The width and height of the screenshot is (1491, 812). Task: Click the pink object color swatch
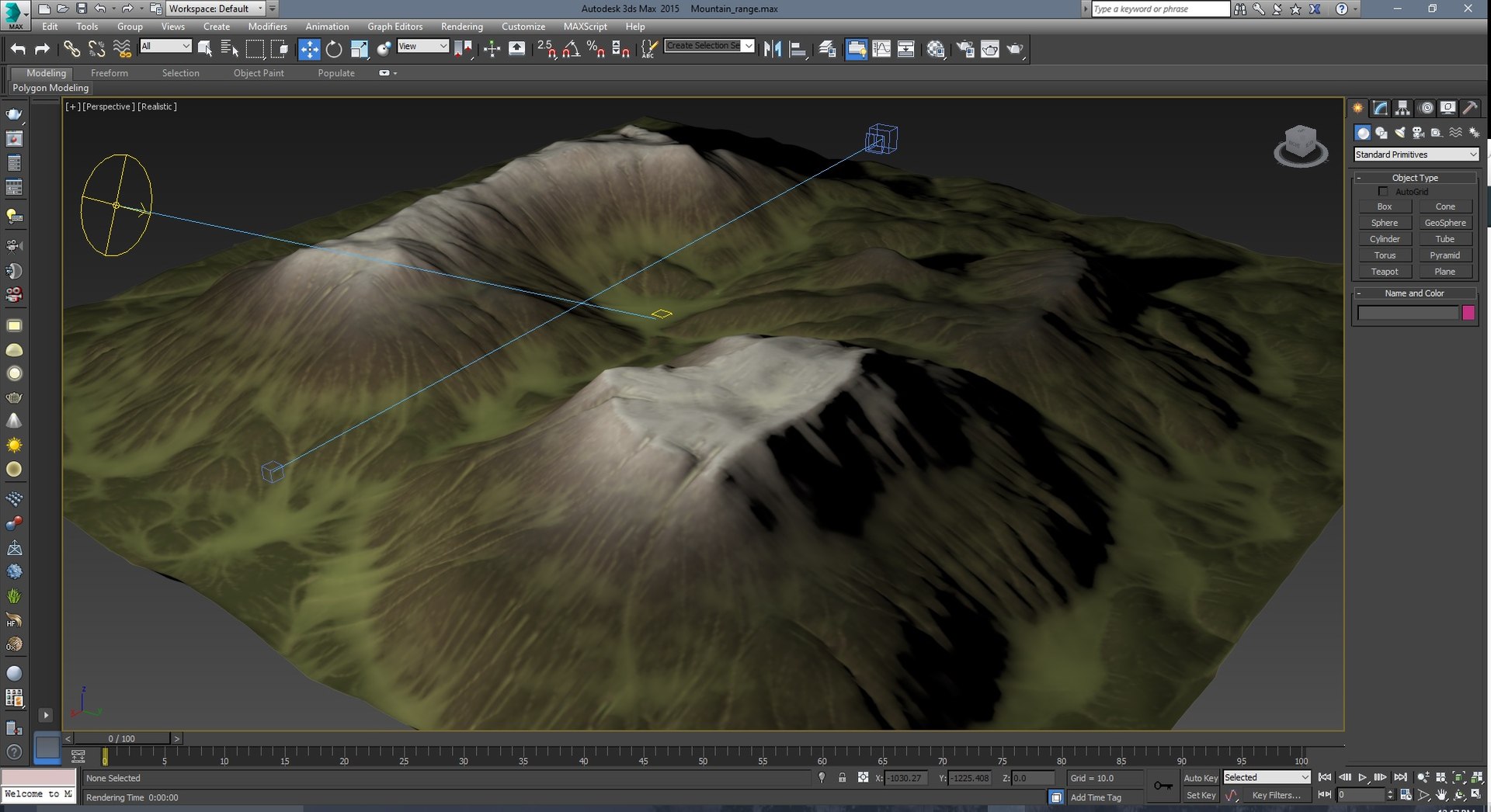[1468, 313]
